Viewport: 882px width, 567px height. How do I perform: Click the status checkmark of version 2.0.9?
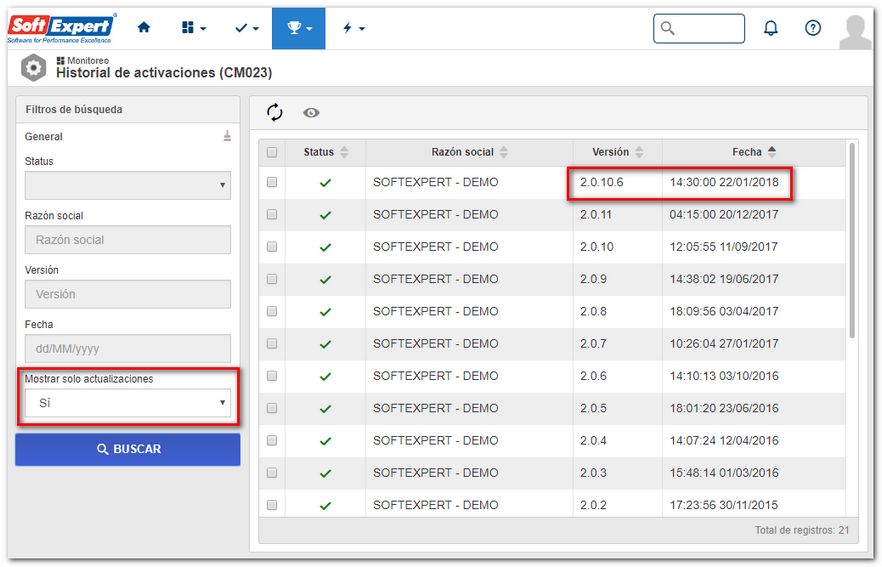click(x=325, y=280)
